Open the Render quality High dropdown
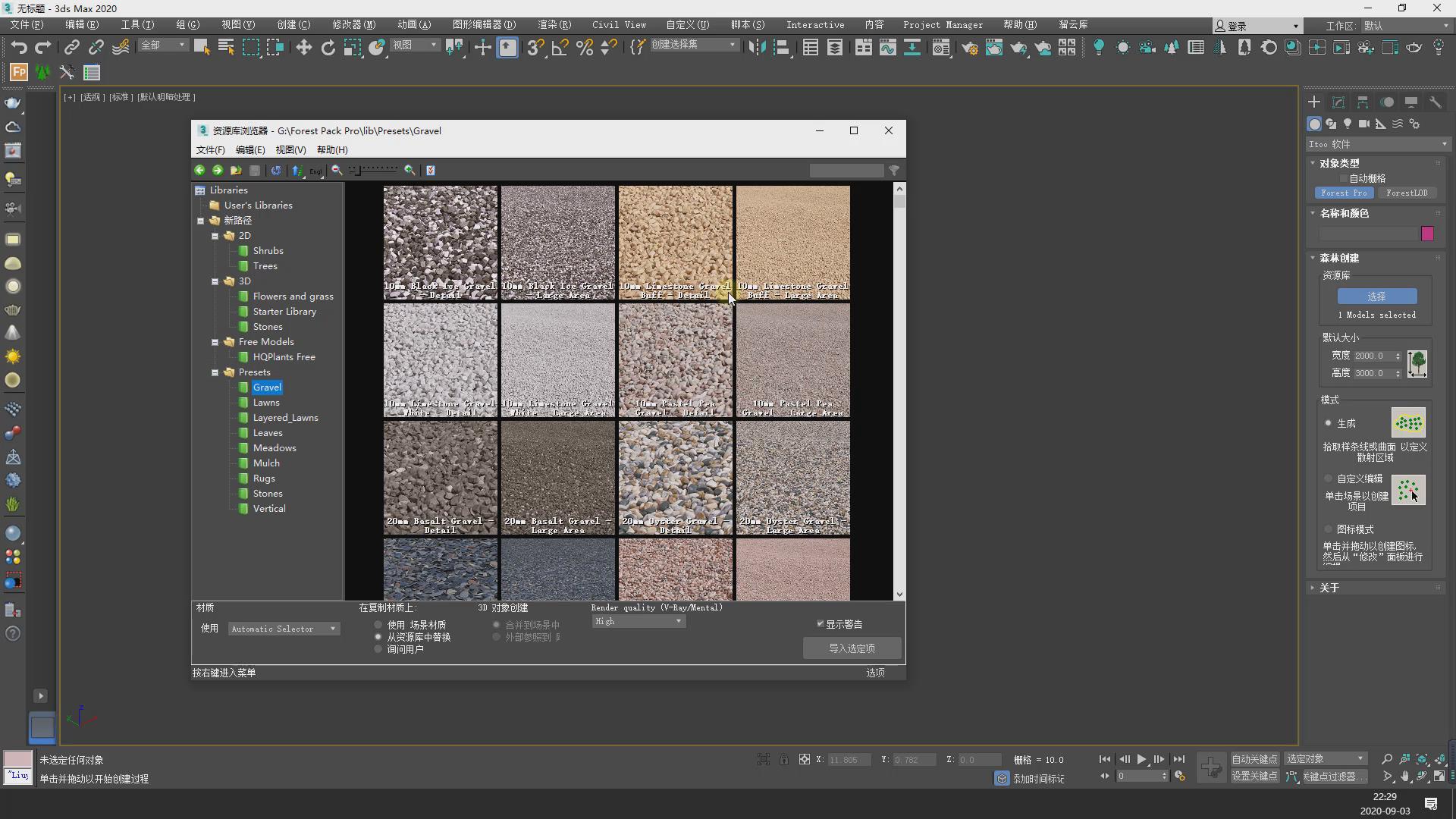Screen dimensions: 1456x819 [639, 621]
